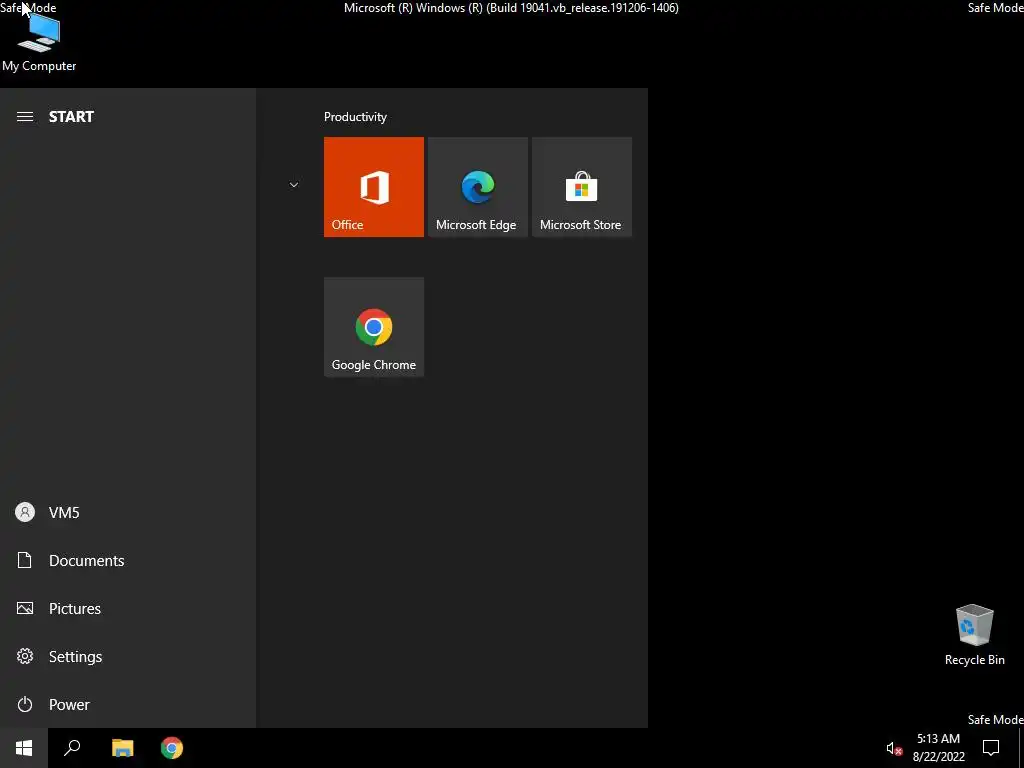Viewport: 1024px width, 768px height.
Task: Open the clock showing 5:13 AM
Action: click(x=938, y=748)
